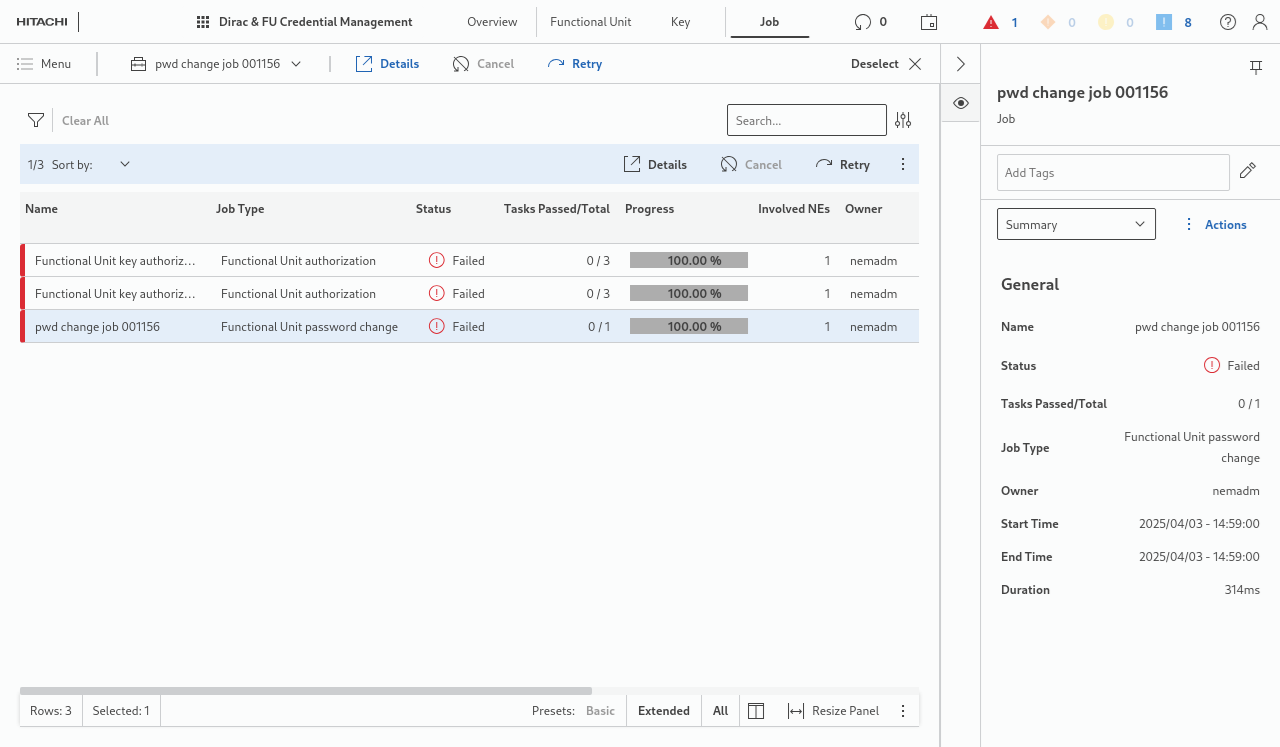Viewport: 1280px width, 747px height.
Task: Open the app launcher grid icon
Action: point(203,22)
